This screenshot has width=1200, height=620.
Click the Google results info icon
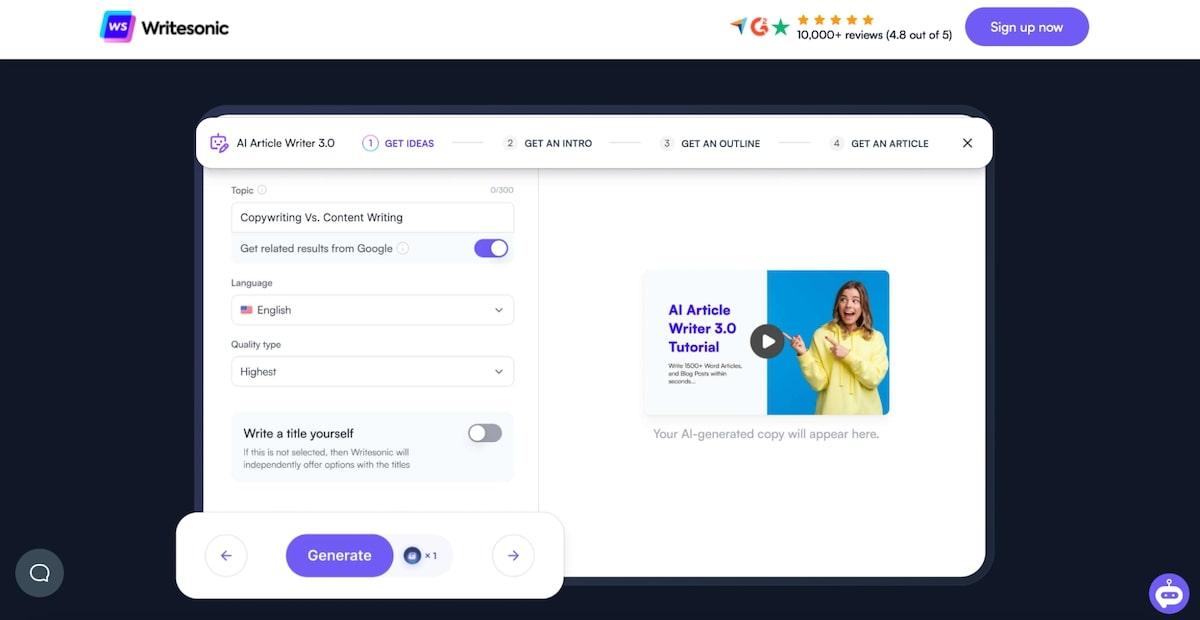(403, 248)
